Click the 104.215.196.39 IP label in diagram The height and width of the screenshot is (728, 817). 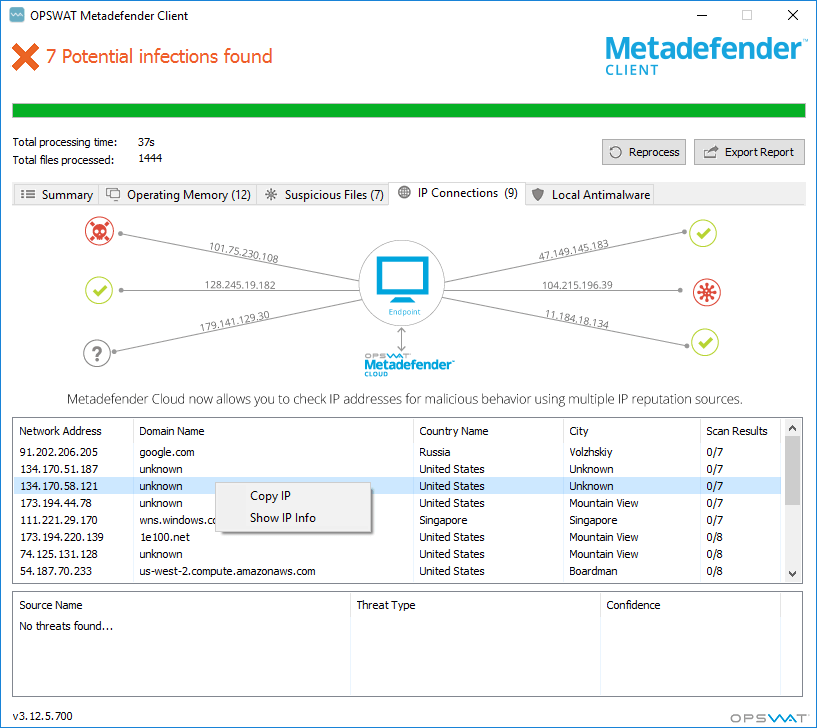577,285
